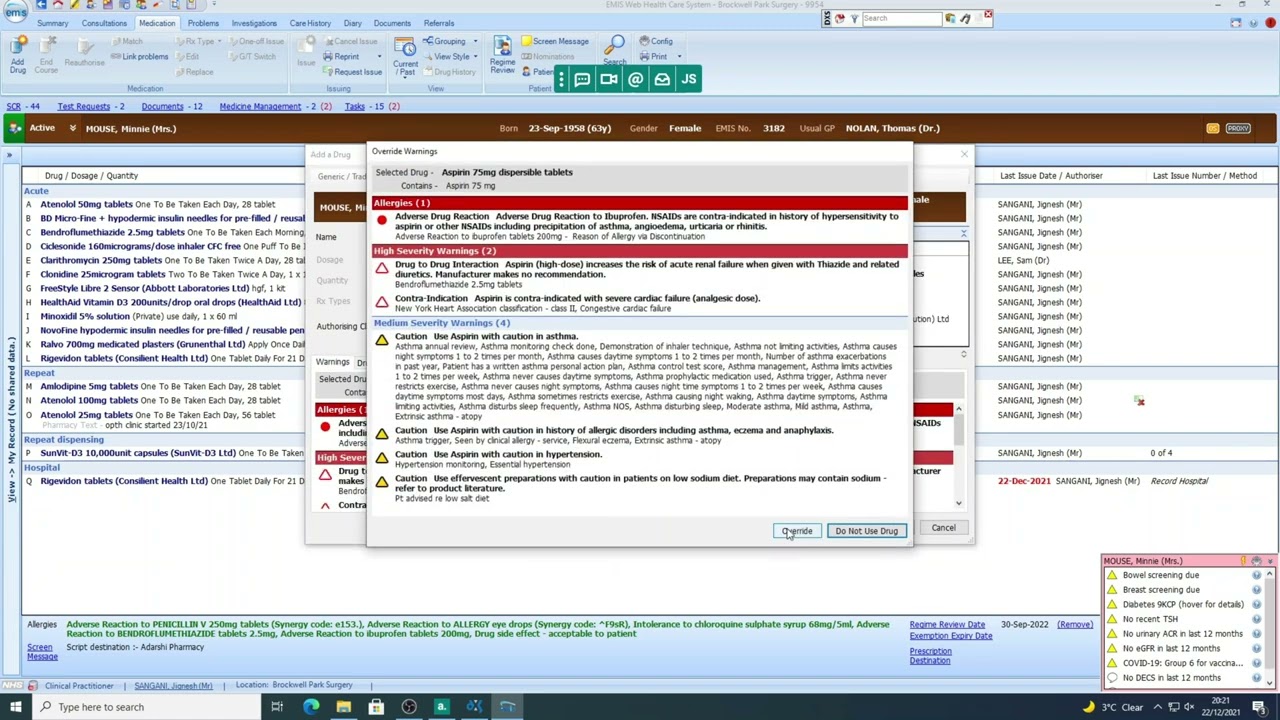Click the (Remove) link

(x=1075, y=625)
